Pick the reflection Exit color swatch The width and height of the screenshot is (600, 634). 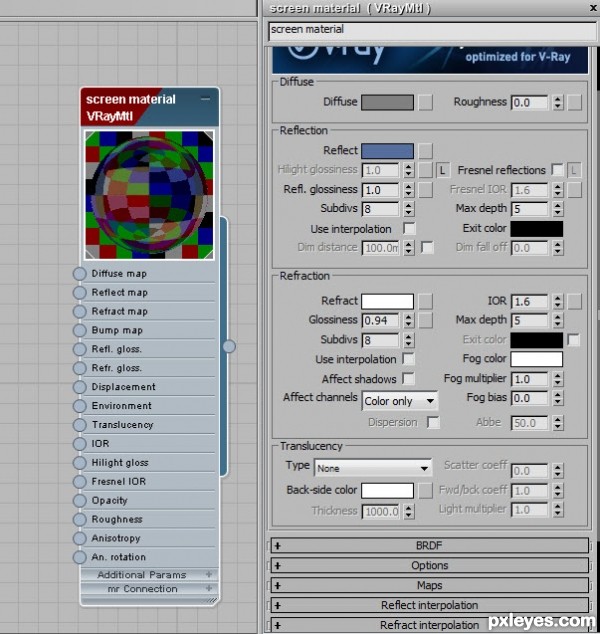point(537,229)
